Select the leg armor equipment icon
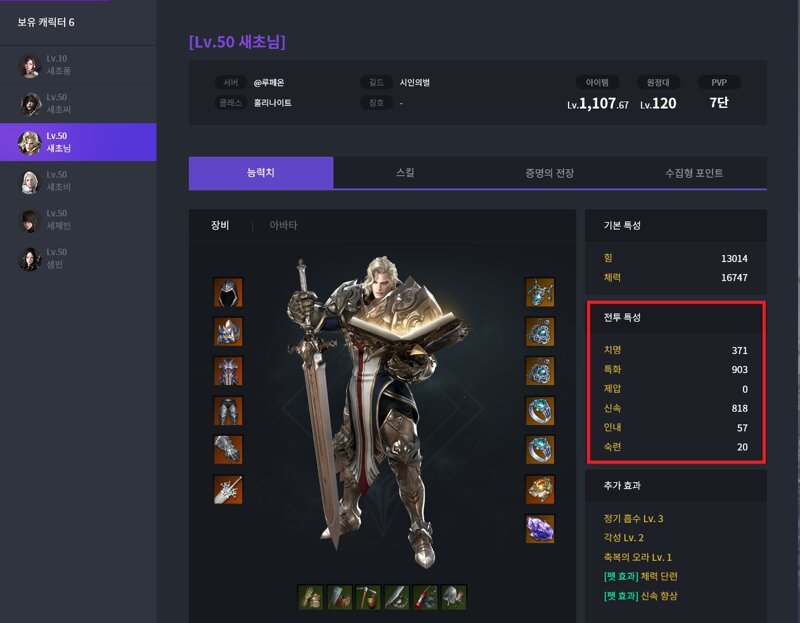Image resolution: width=800 pixels, height=623 pixels. pyautogui.click(x=228, y=411)
